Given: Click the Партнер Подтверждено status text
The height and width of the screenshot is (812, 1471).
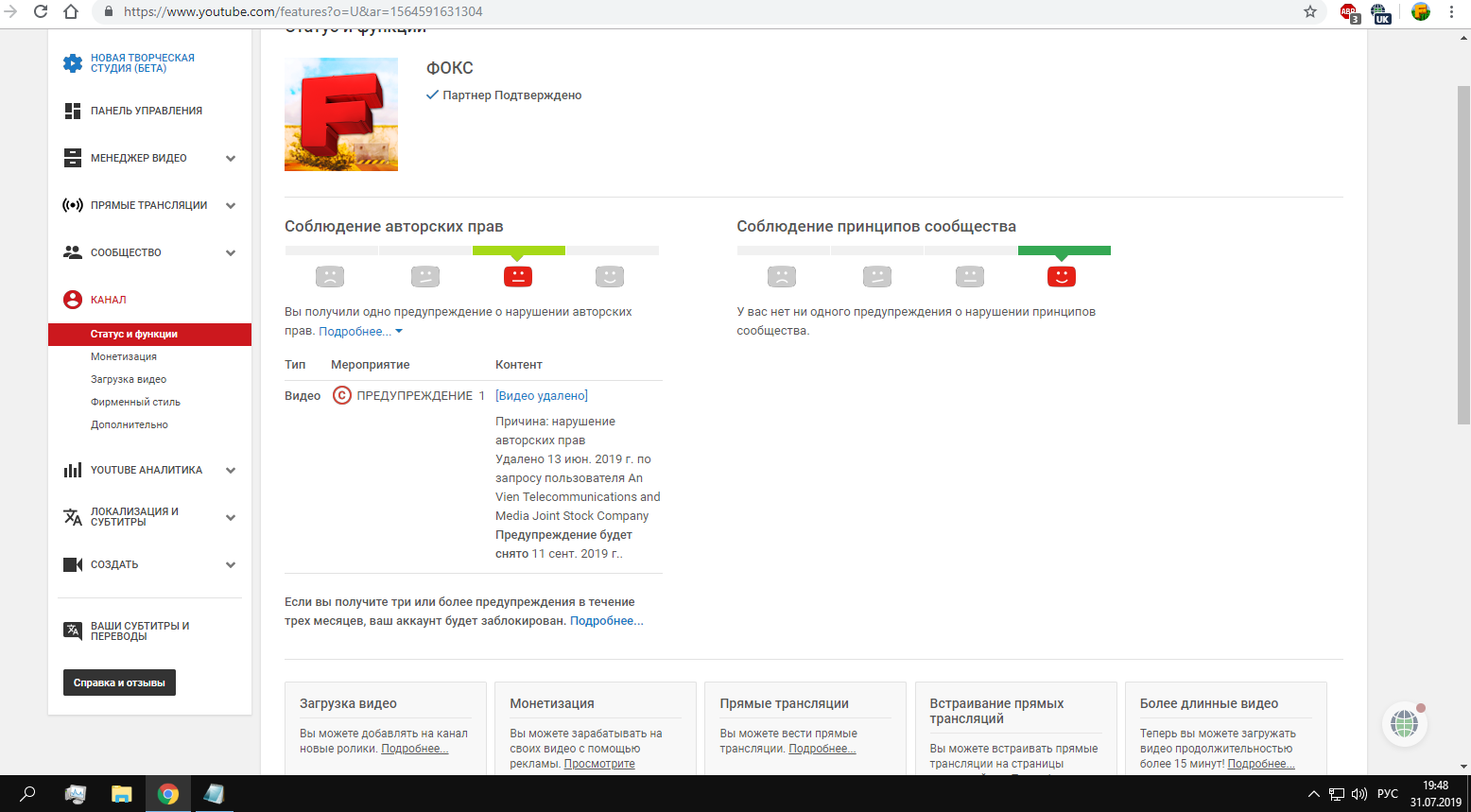Looking at the screenshot, I should (511, 95).
